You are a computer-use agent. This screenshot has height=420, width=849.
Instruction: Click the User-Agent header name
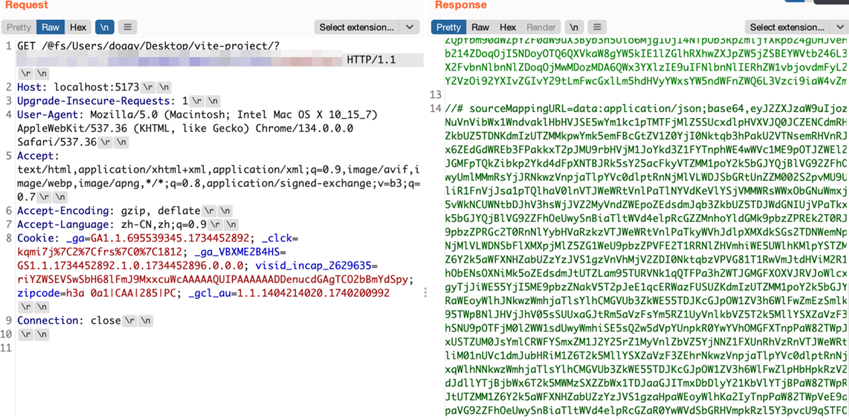point(49,115)
